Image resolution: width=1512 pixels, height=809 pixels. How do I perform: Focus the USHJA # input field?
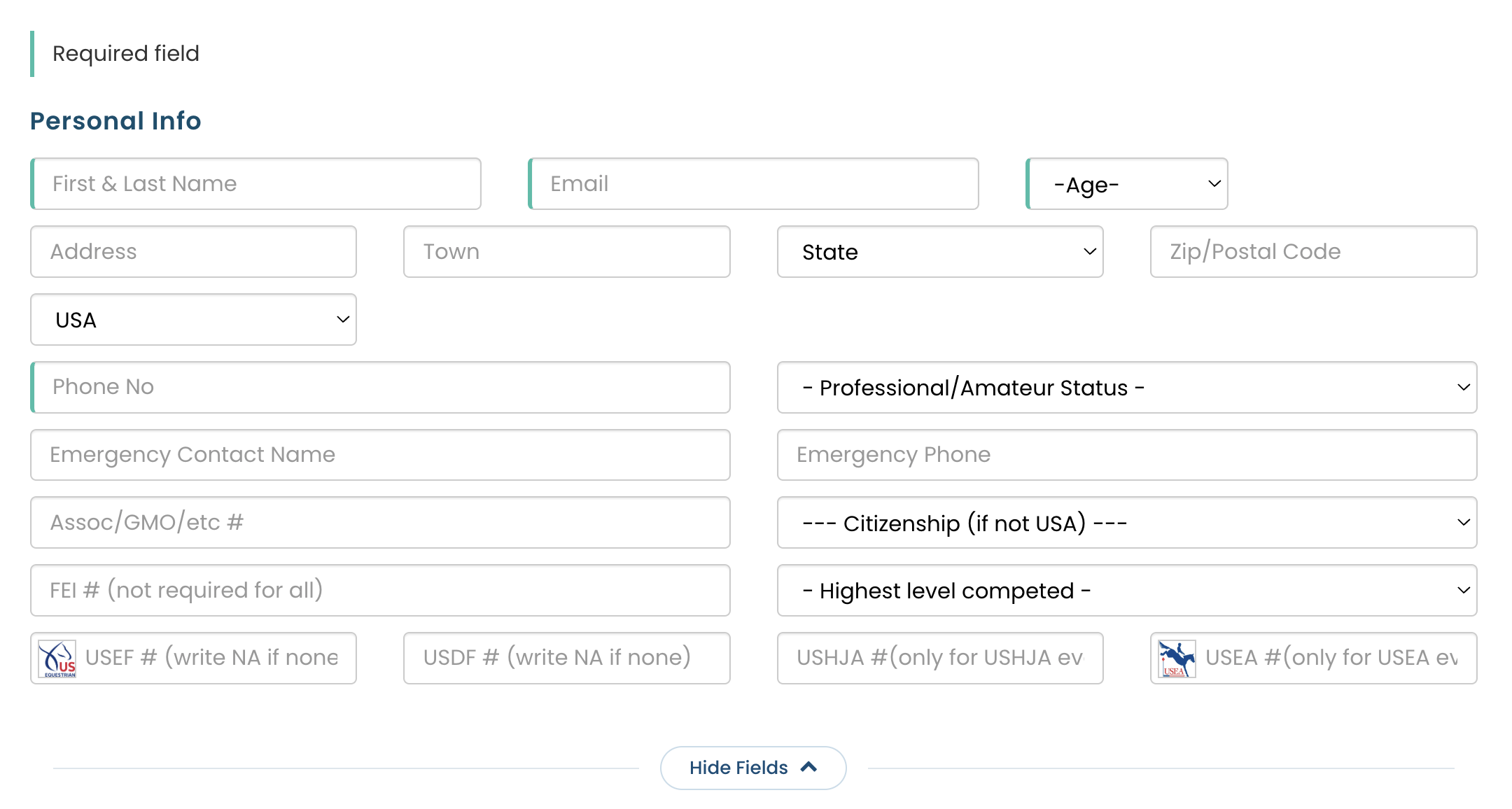click(x=940, y=659)
